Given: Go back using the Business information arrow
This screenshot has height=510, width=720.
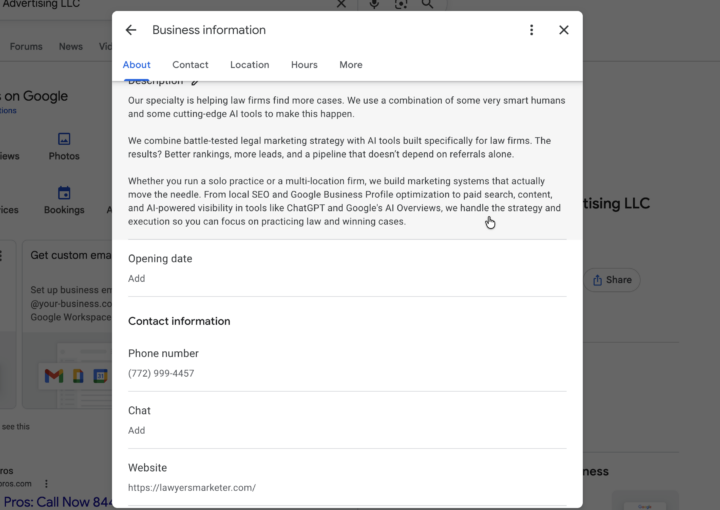Looking at the screenshot, I should tap(131, 30).
